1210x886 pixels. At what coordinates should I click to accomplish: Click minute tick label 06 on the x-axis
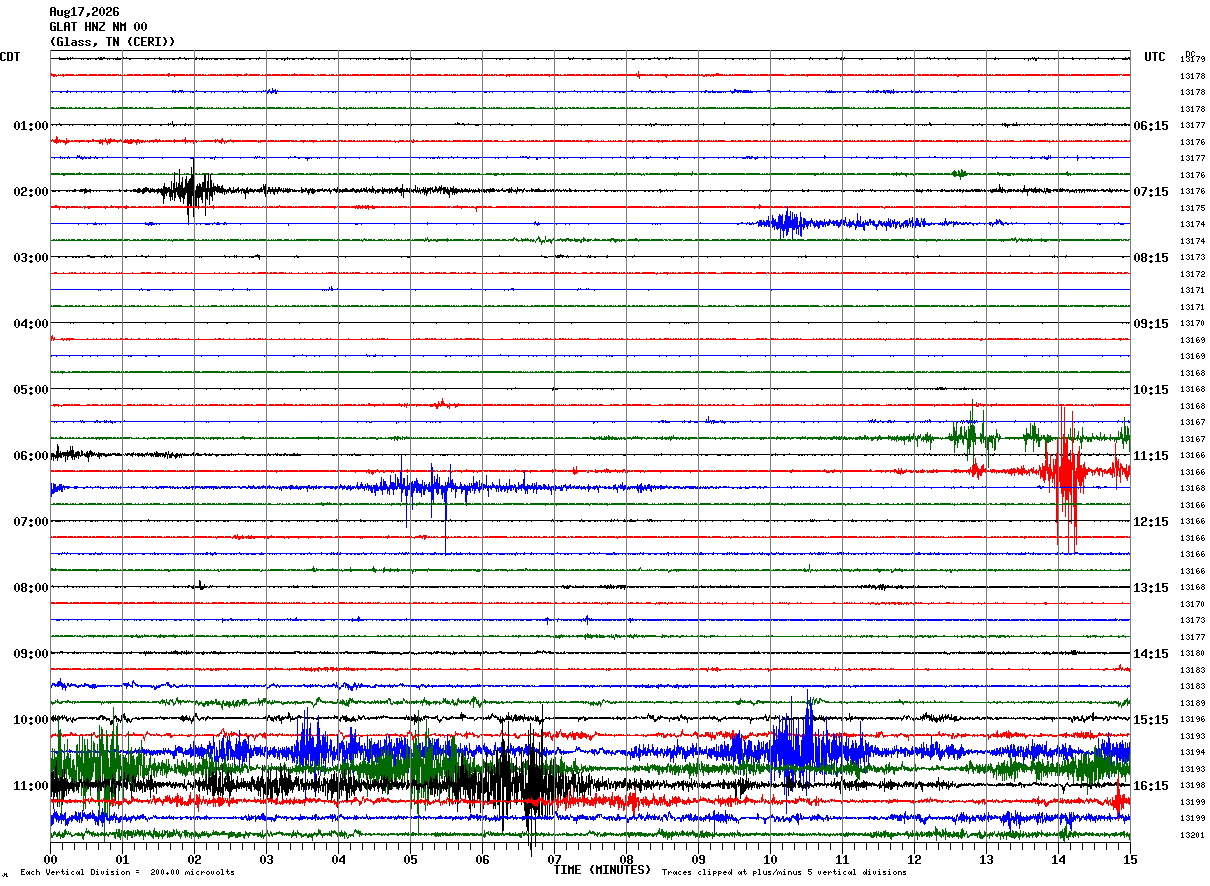pyautogui.click(x=482, y=859)
